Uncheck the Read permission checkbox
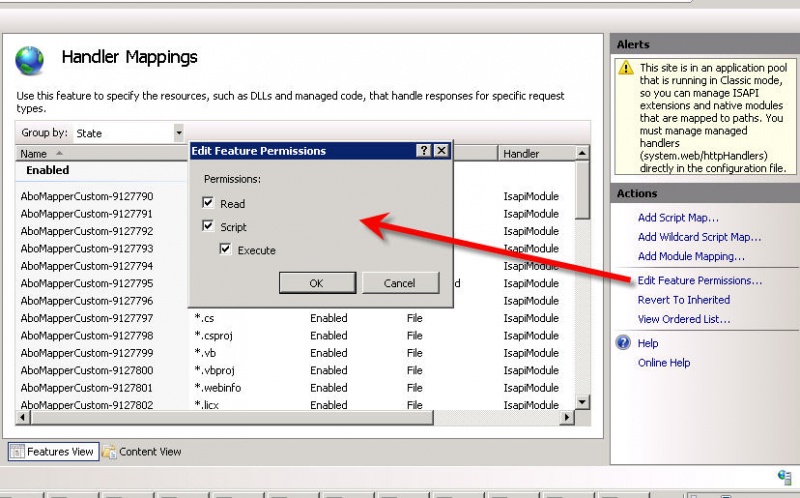This screenshot has width=800, height=498. tap(208, 203)
